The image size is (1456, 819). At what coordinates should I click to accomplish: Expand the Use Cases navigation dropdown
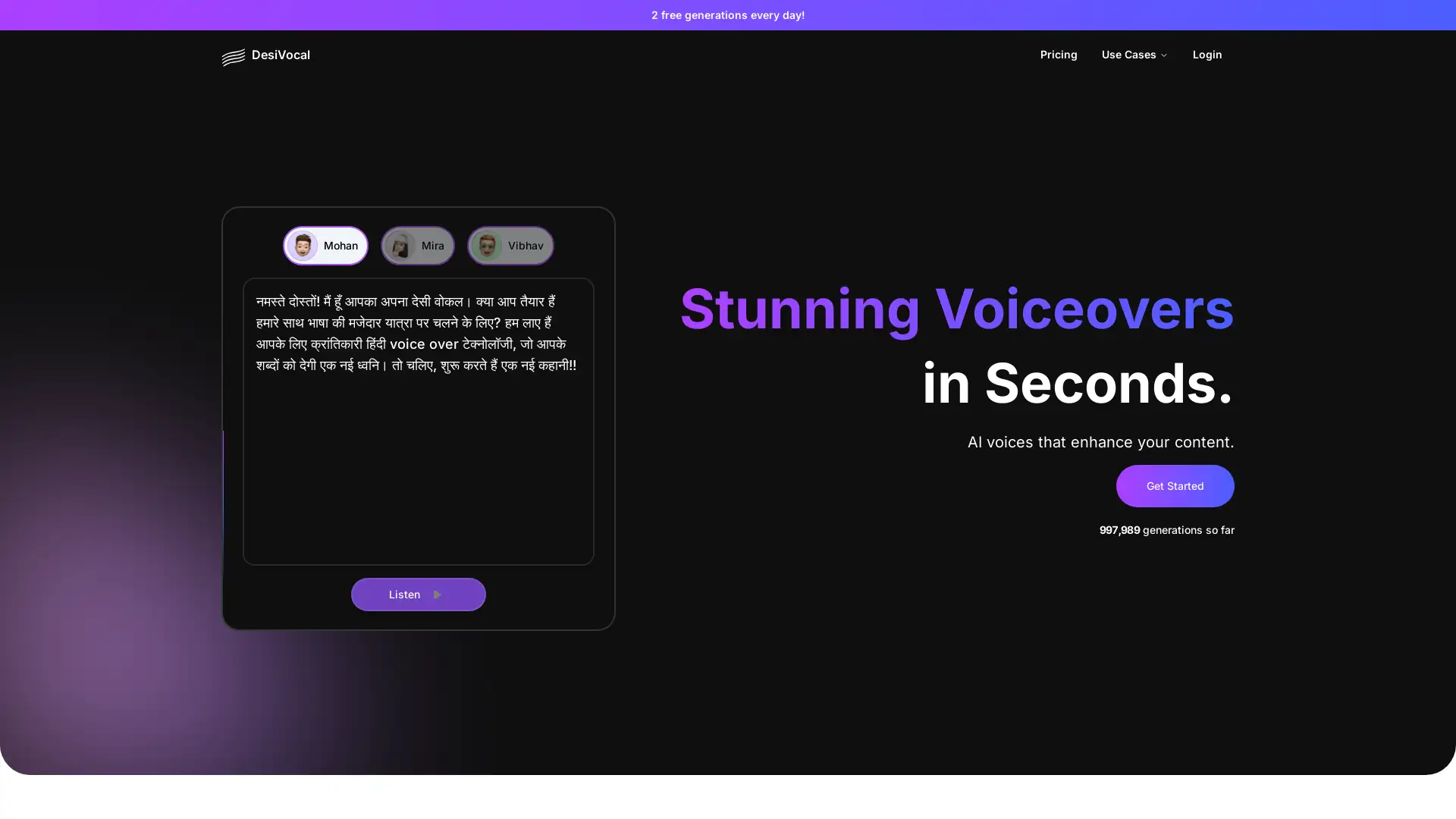pyautogui.click(x=1134, y=55)
